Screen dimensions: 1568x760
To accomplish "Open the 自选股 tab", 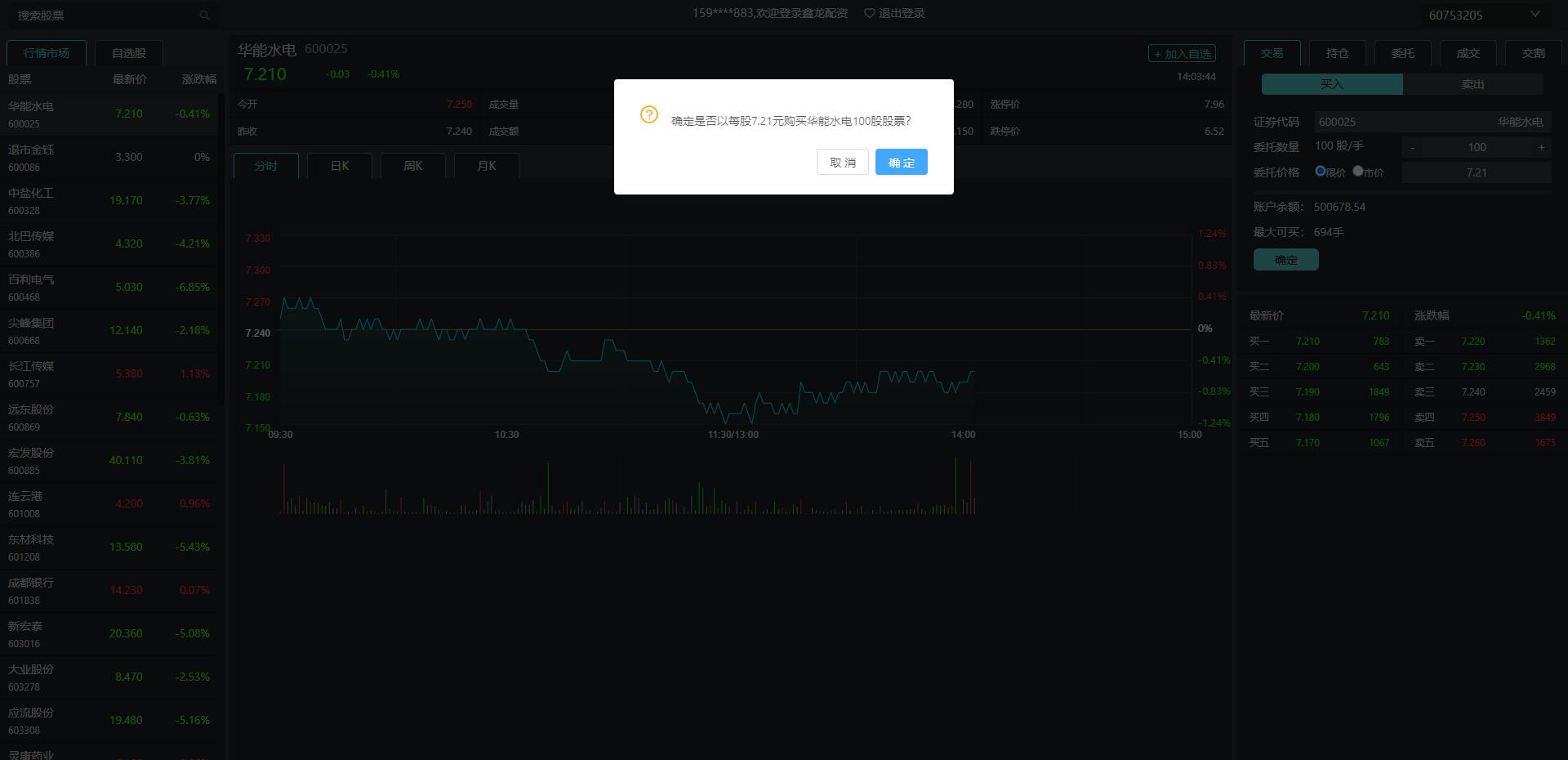I will (x=129, y=53).
